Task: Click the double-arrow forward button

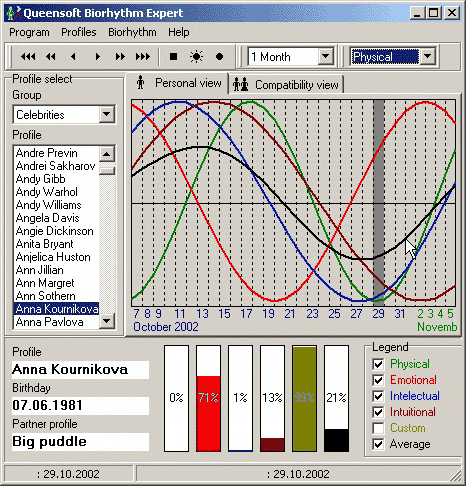Action: click(x=120, y=57)
